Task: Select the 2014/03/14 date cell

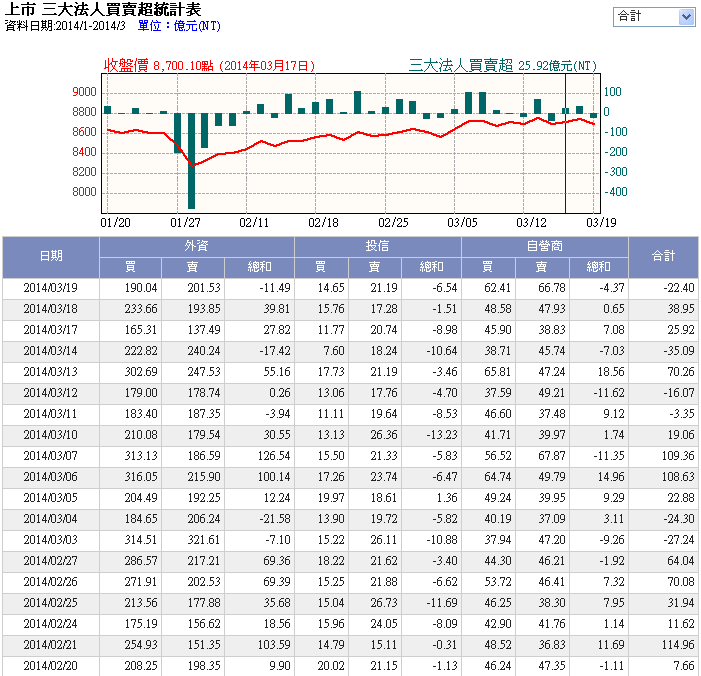Action: [x=51, y=351]
